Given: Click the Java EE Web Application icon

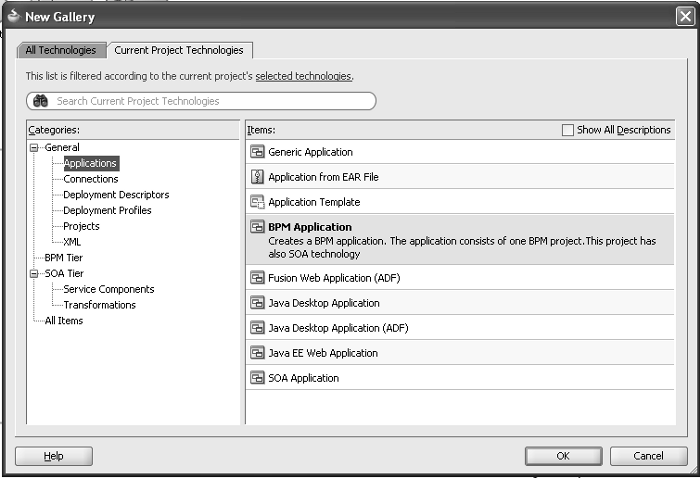Looking at the screenshot, I should (x=257, y=353).
